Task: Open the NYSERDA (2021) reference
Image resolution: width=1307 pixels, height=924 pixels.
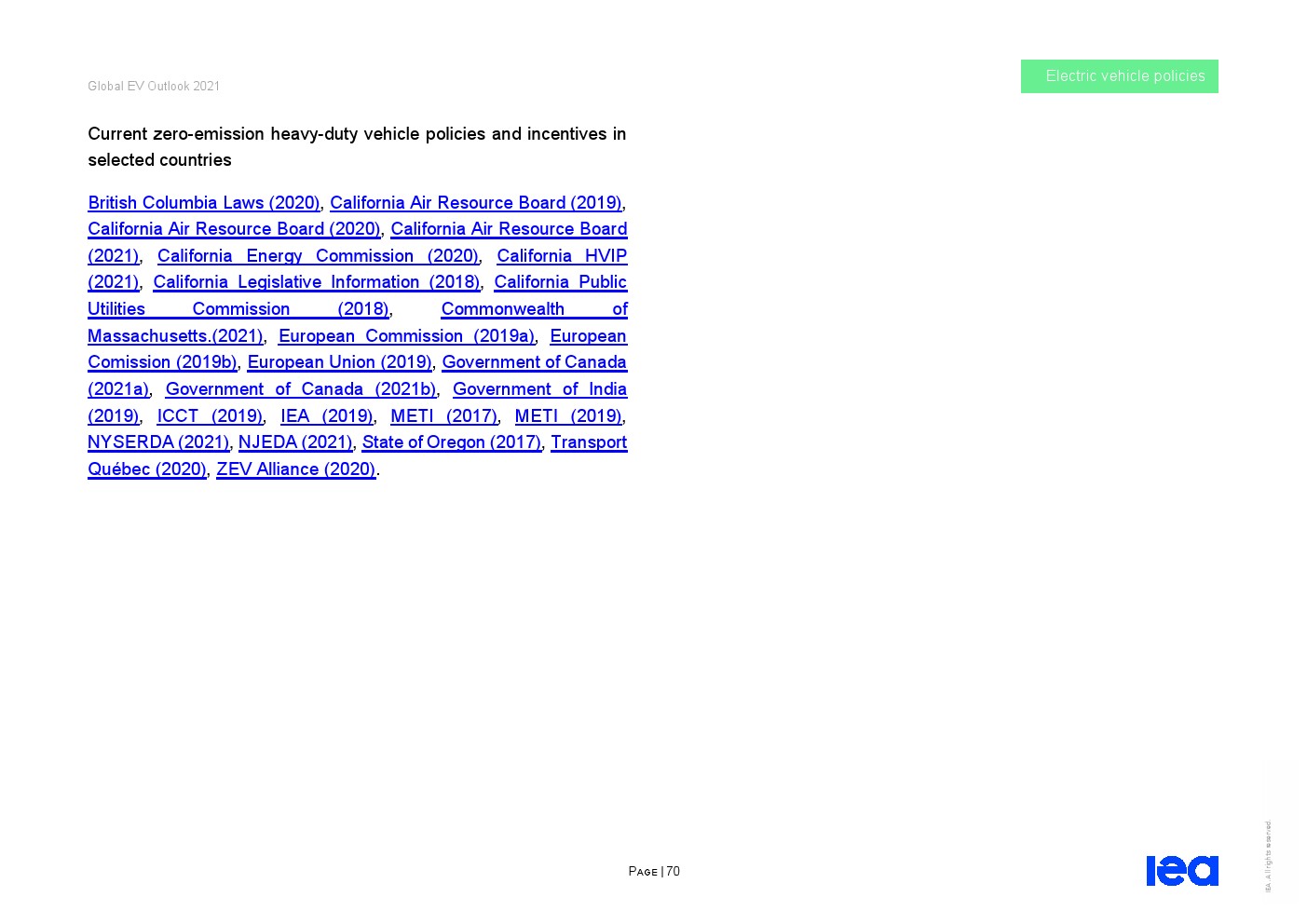Action: point(158,442)
